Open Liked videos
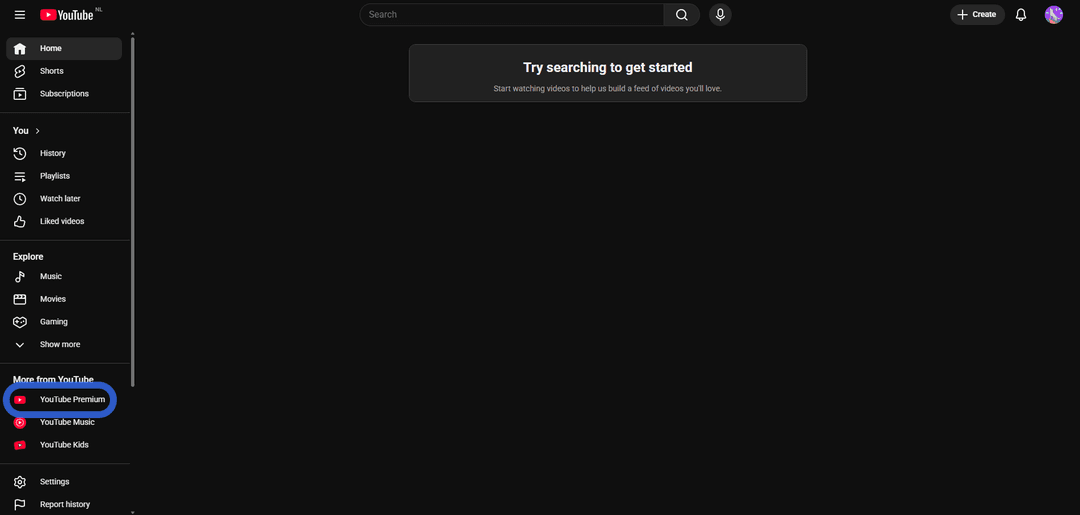Screen dimensions: 1080x515 pyautogui.click(x=64, y=221)
